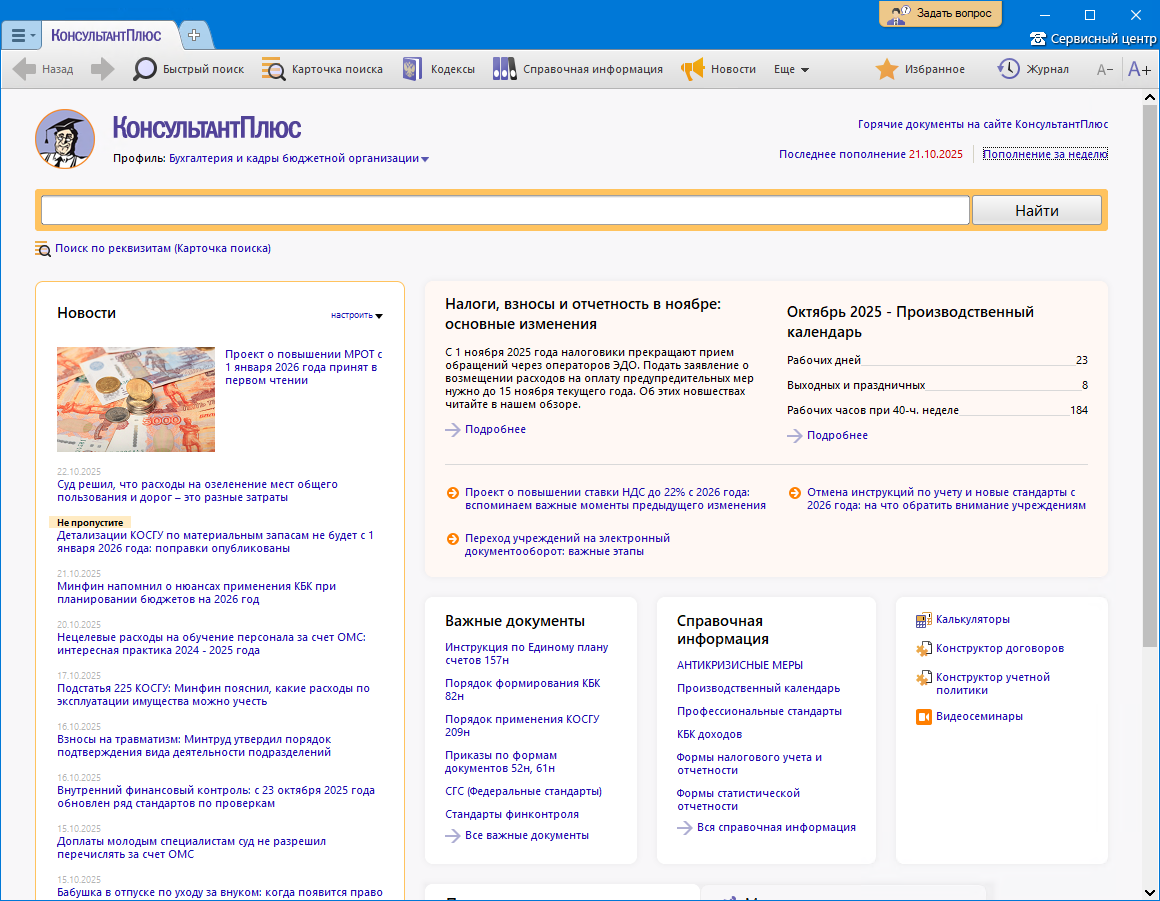Open Быстрый поиск magnifier icon
This screenshot has width=1160, height=901.
point(146,69)
